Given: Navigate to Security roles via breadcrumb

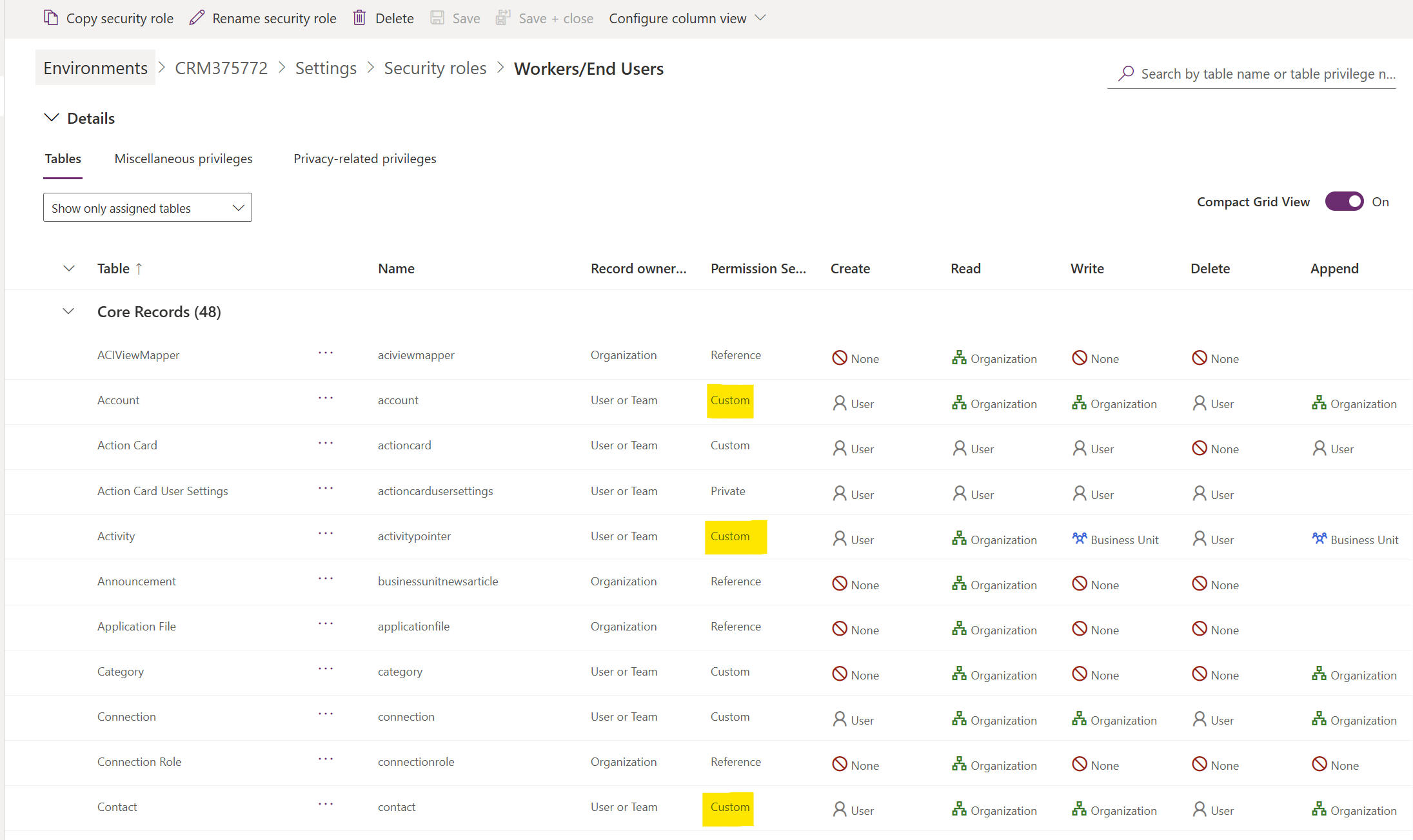Looking at the screenshot, I should pyautogui.click(x=435, y=68).
